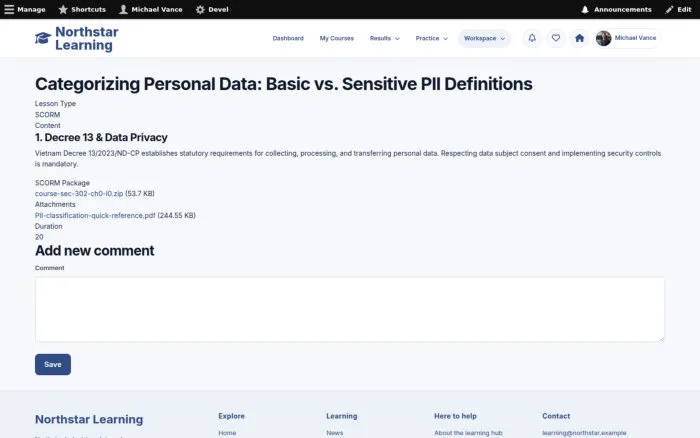This screenshot has width=700, height=438.
Task: Click the Northstar Learning graduation cap logo
Action: click(43, 38)
